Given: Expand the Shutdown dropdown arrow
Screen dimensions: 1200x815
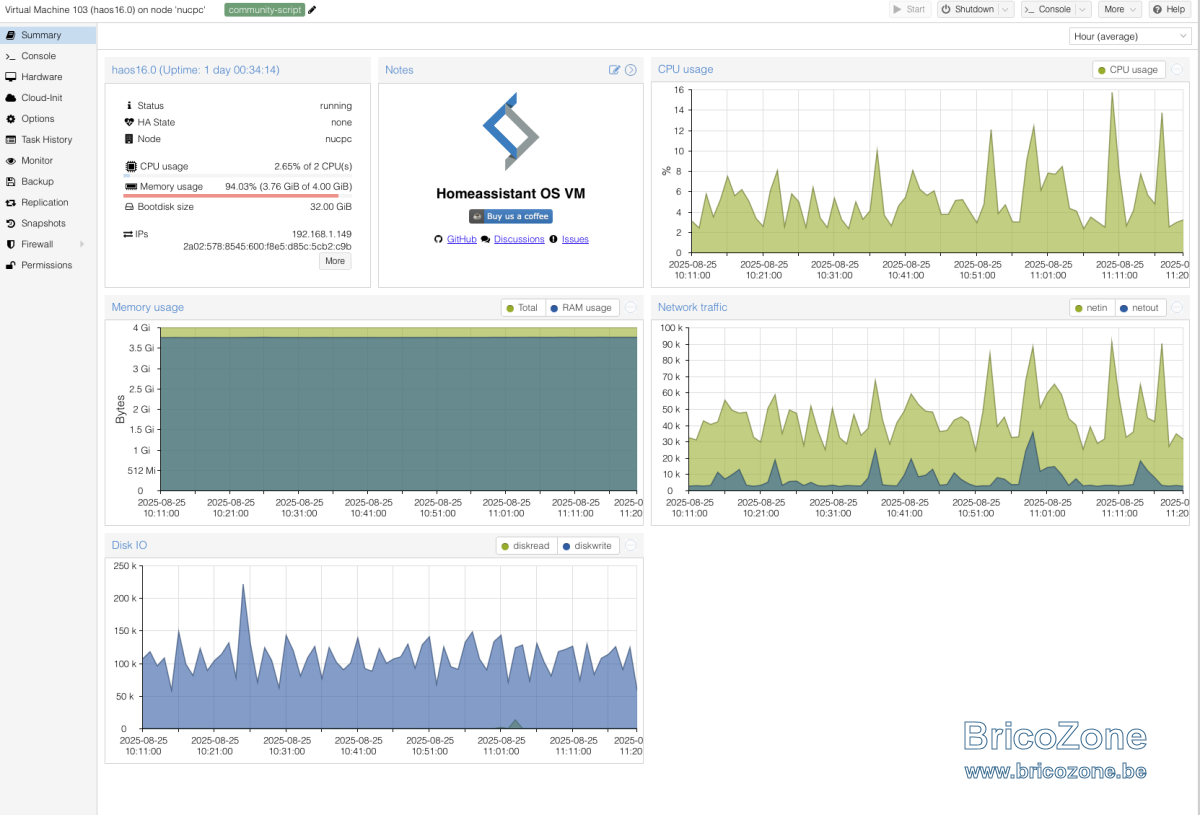Looking at the screenshot, I should [x=1006, y=9].
